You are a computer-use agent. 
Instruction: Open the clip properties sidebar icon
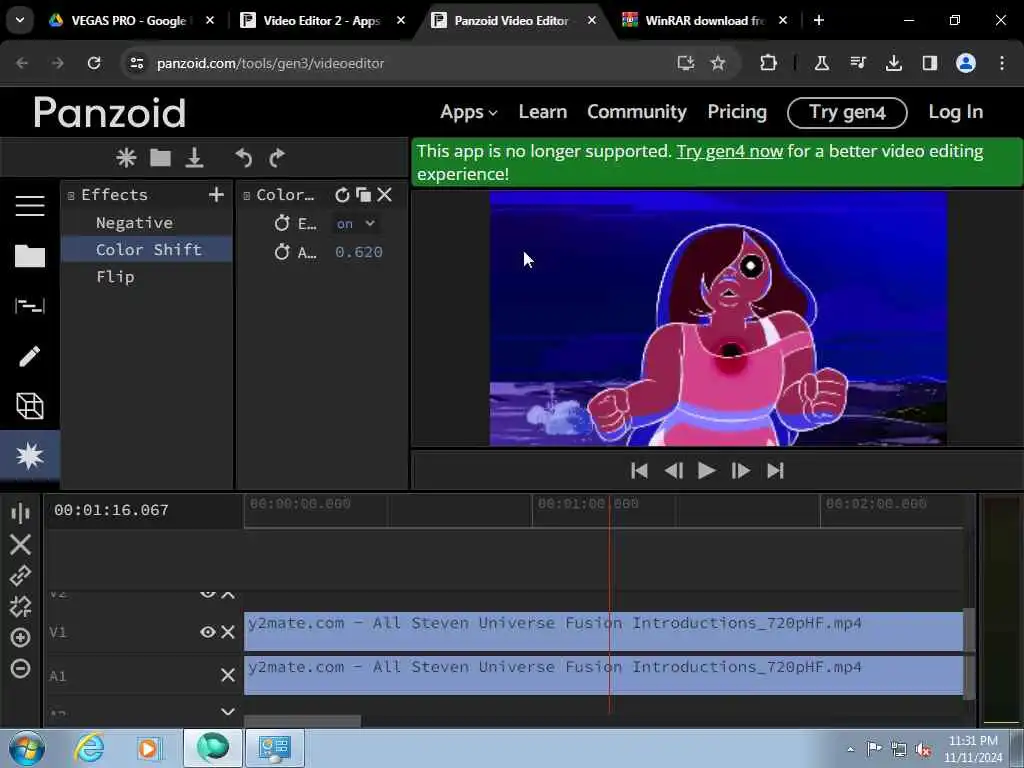click(x=30, y=306)
